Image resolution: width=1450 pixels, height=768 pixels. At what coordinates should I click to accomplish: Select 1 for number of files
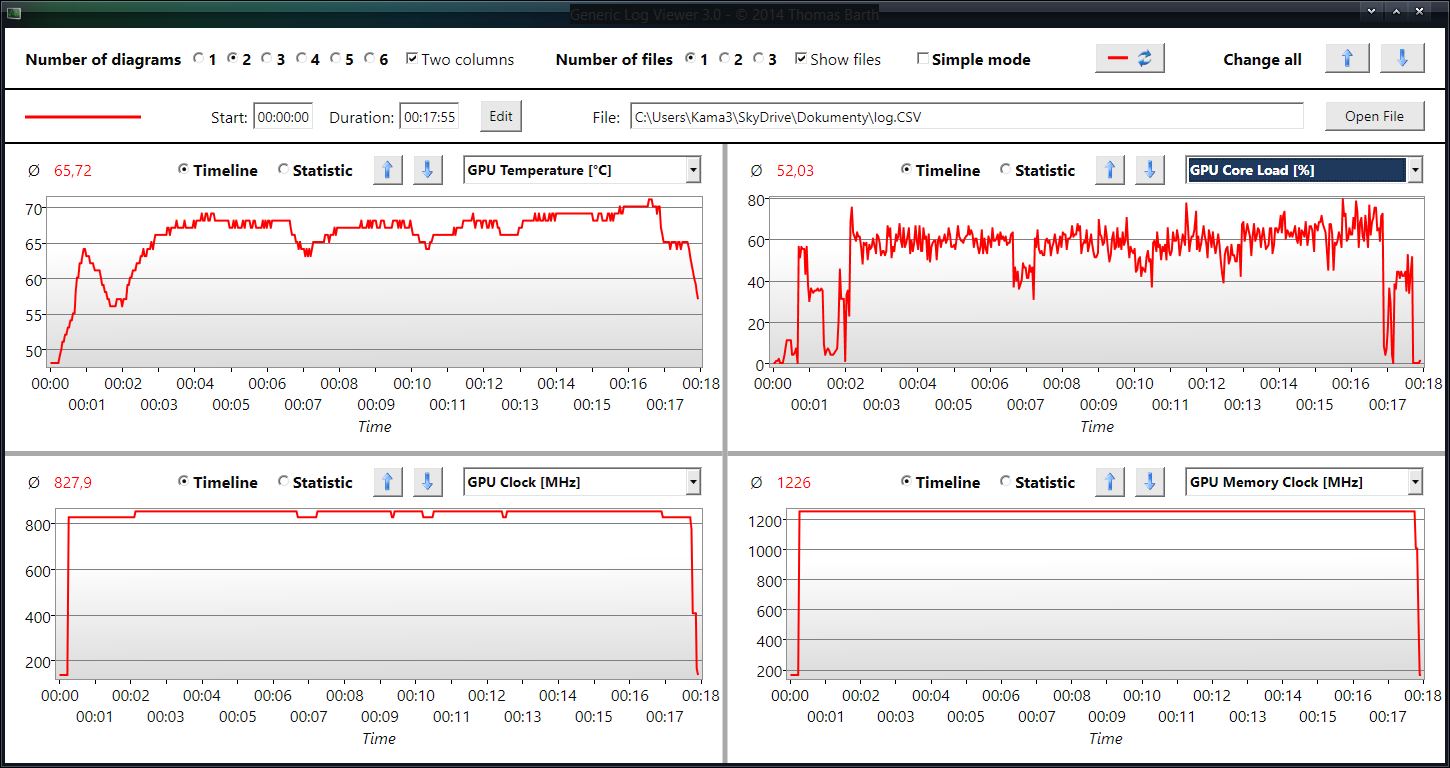point(691,59)
